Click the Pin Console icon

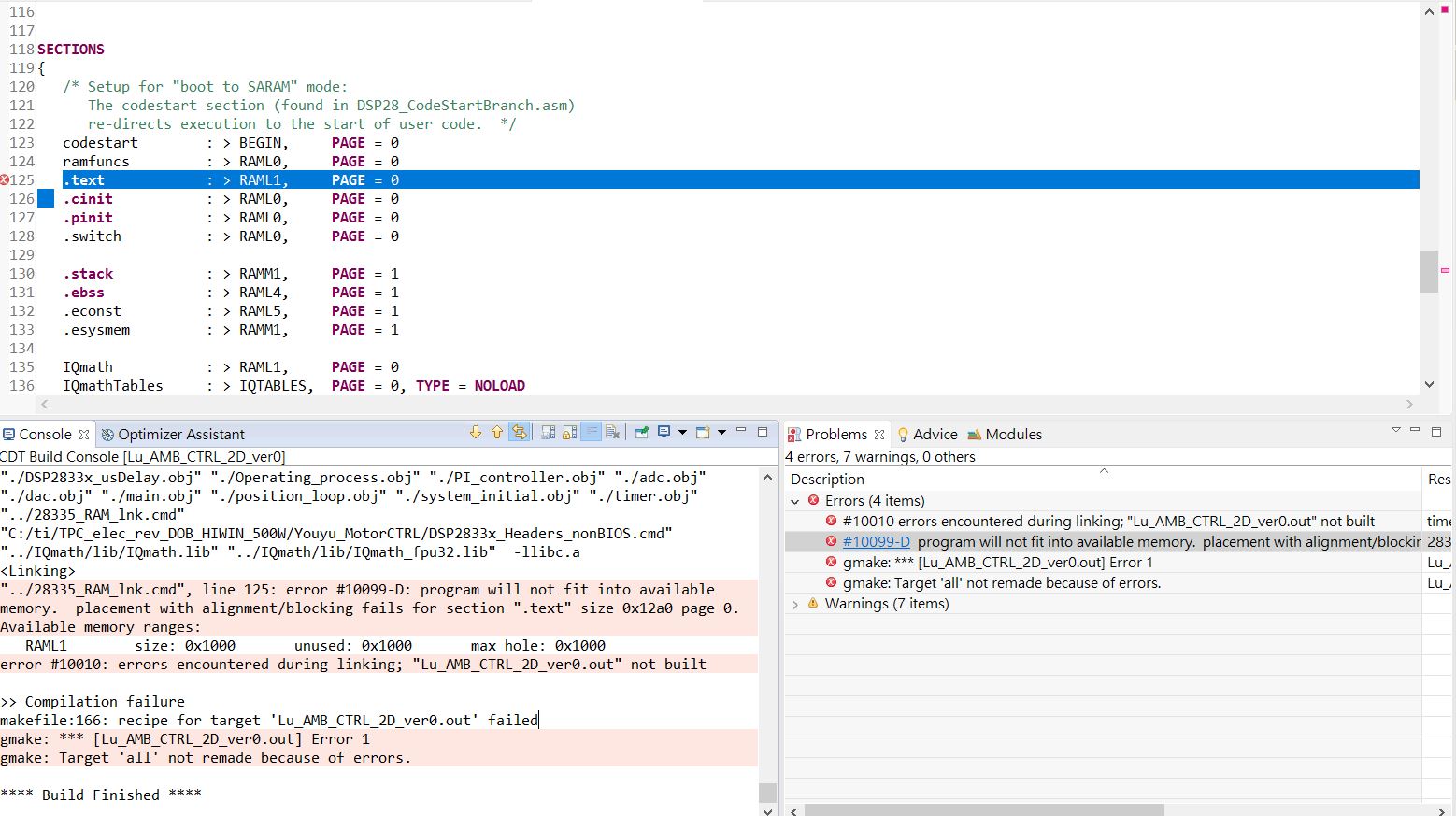click(641, 432)
